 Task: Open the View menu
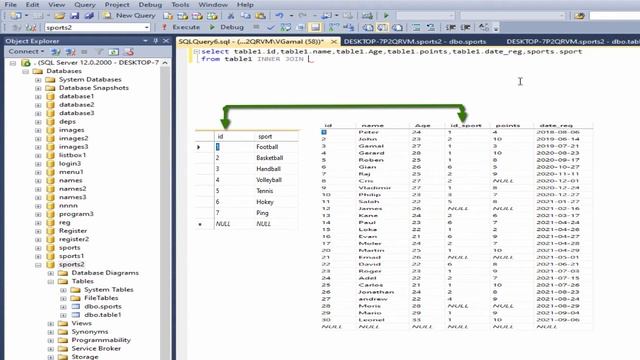point(56,5)
